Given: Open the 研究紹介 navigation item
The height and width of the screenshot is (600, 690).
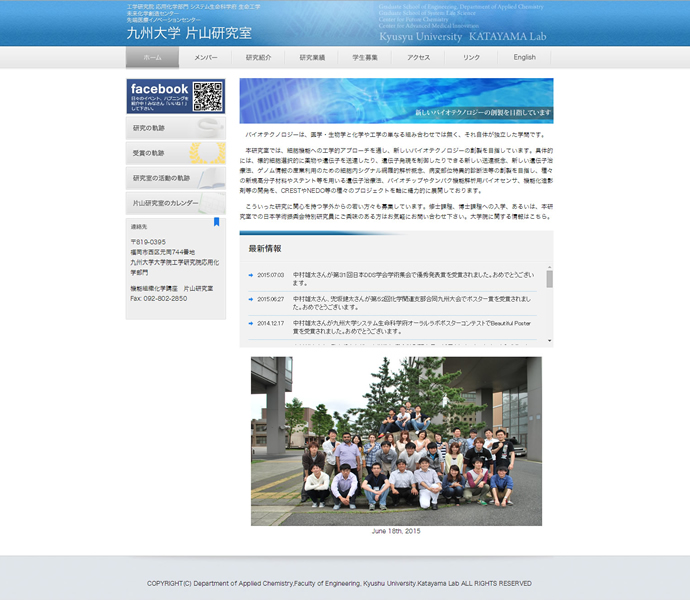Looking at the screenshot, I should [258, 57].
